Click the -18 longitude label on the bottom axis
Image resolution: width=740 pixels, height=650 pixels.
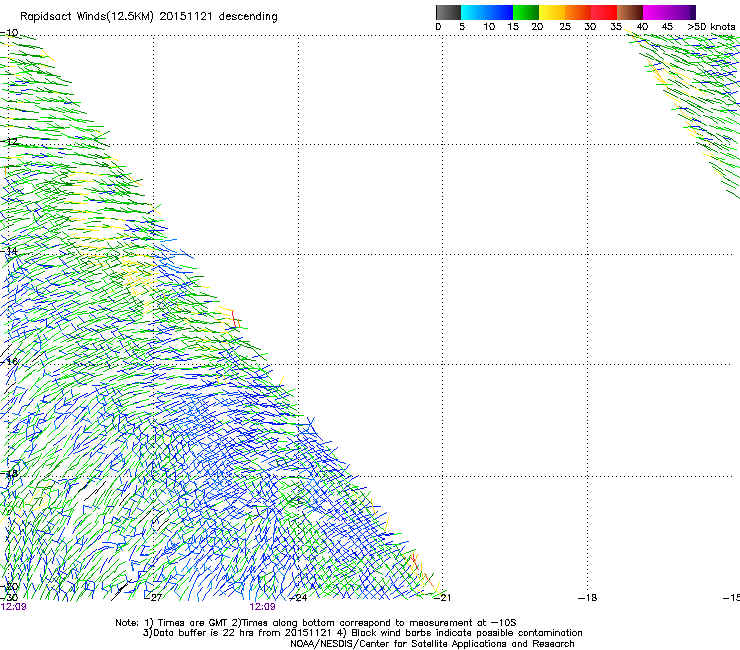[588, 598]
